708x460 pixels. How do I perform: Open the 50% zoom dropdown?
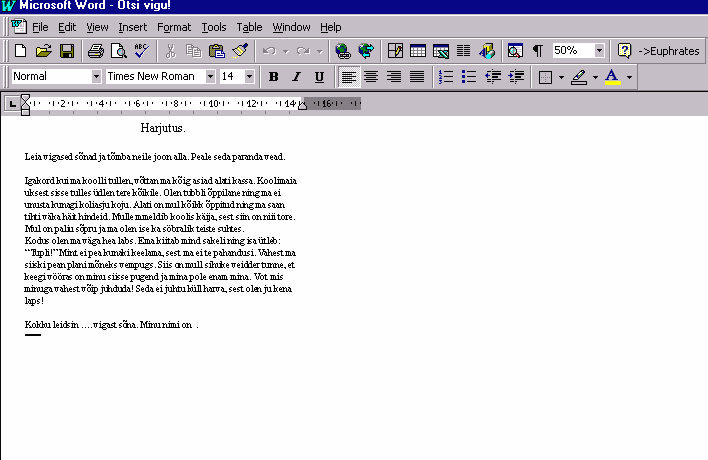tap(599, 50)
